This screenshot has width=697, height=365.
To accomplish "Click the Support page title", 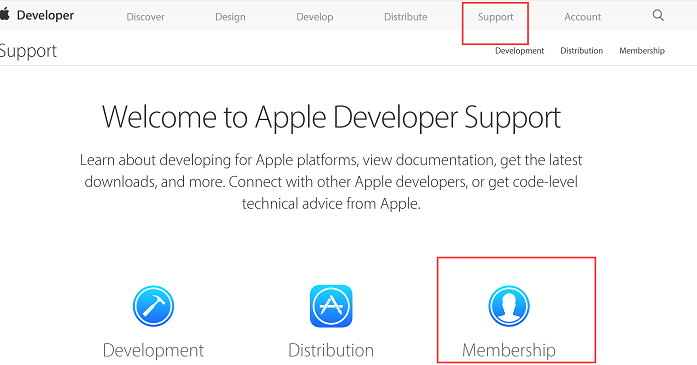I will pyautogui.click(x=28, y=52).
